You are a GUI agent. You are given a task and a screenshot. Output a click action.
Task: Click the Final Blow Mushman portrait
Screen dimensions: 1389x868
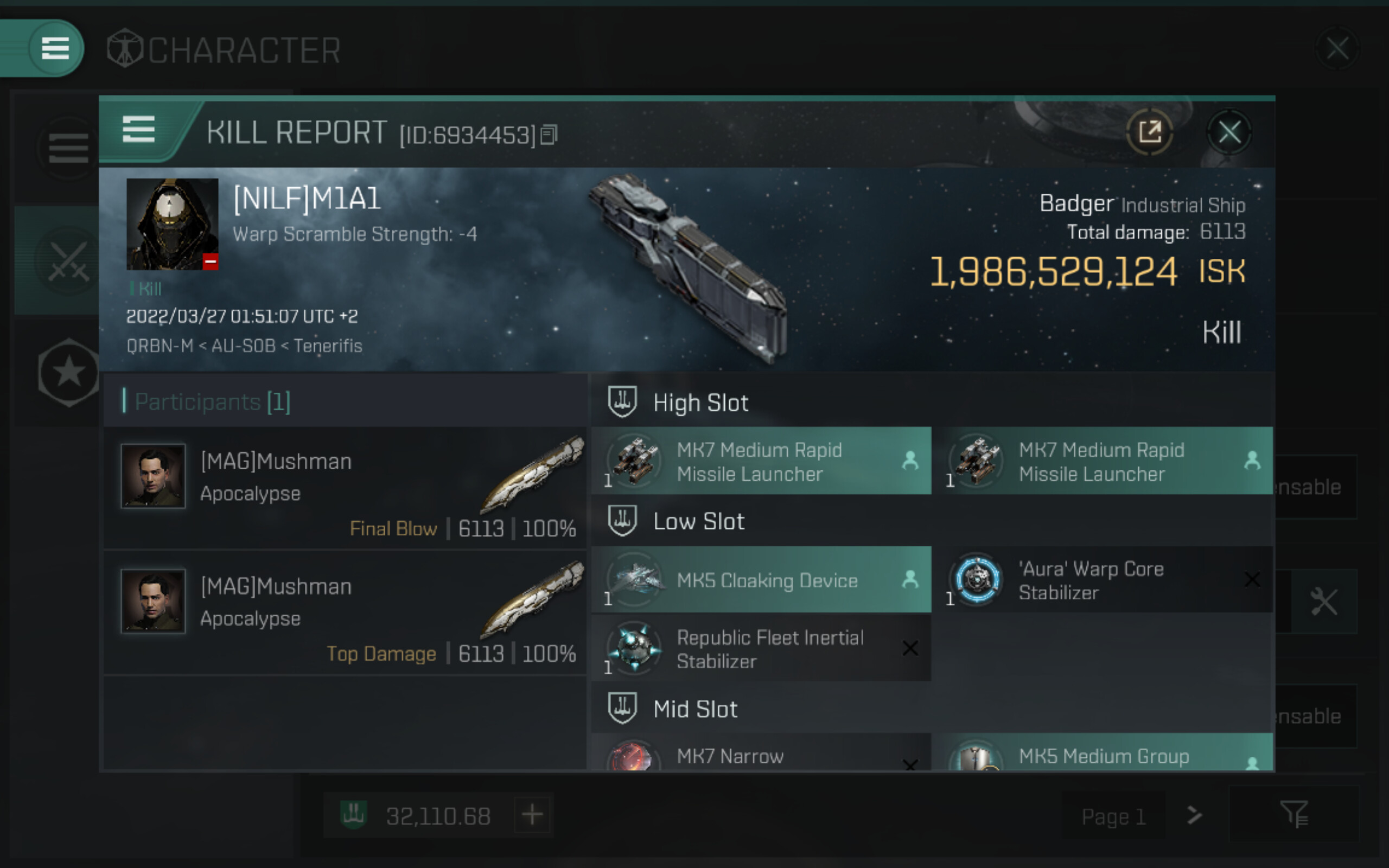coord(153,476)
